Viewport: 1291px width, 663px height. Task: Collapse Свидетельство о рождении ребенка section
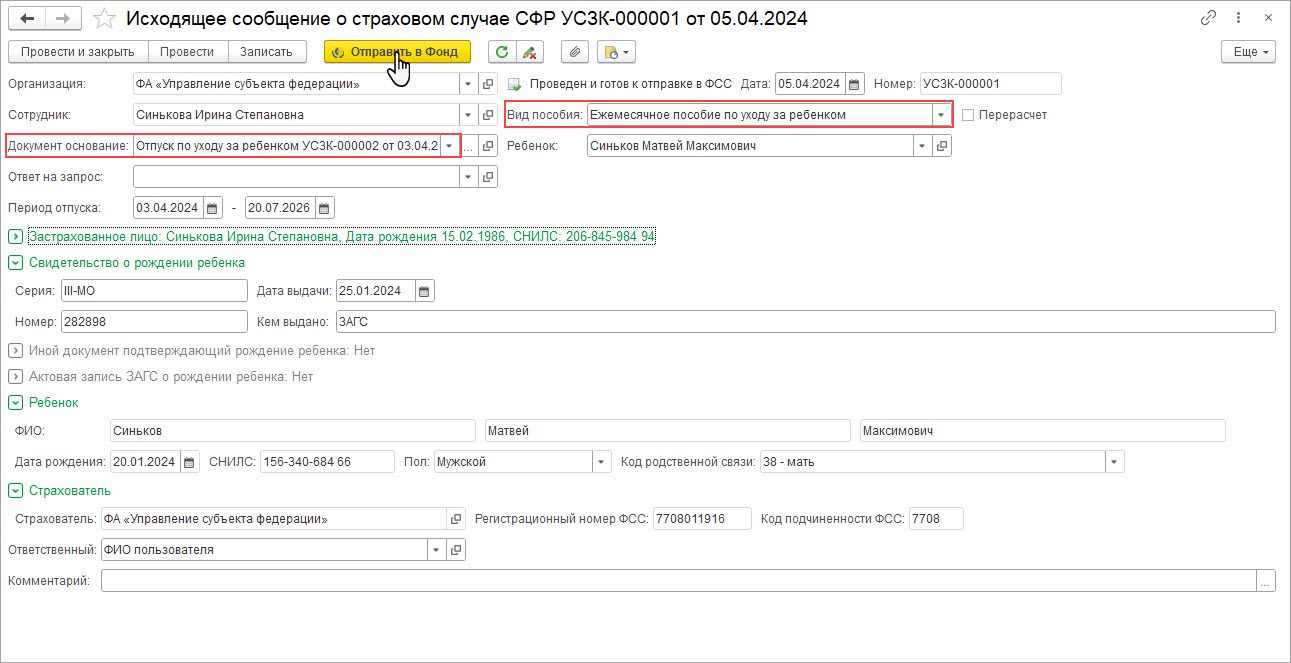tap(16, 263)
